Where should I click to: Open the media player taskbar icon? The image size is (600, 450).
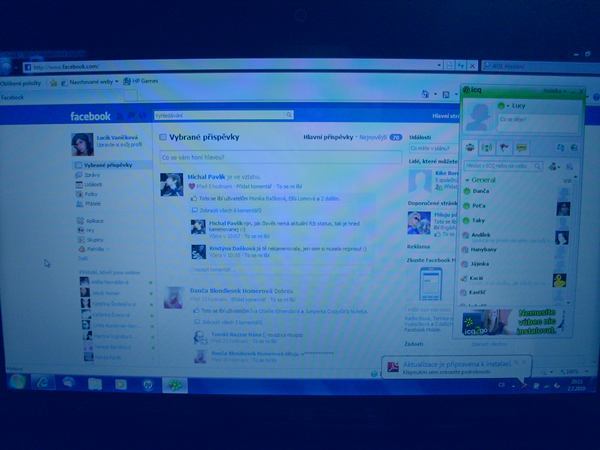click(121, 384)
